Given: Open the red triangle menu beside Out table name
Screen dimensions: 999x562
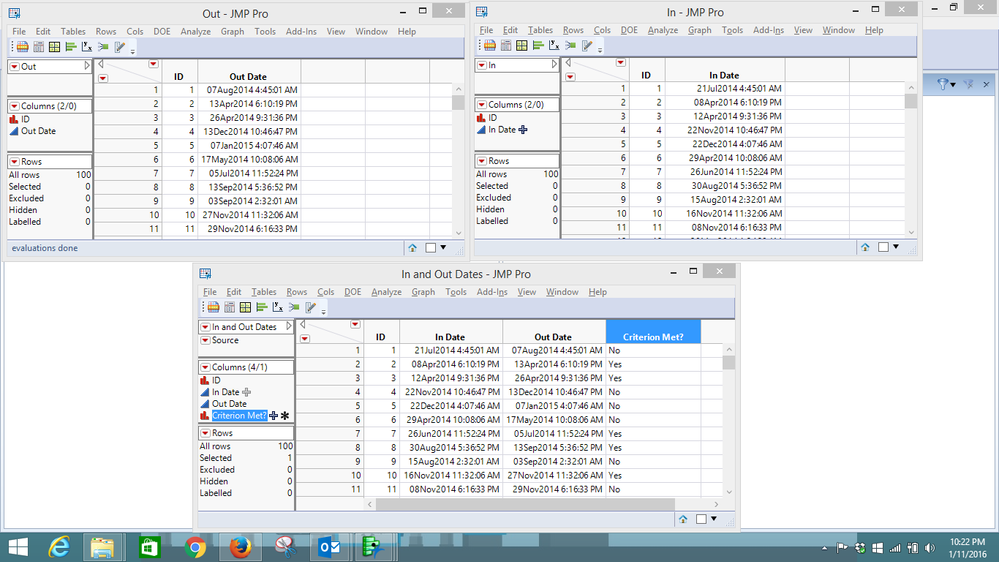Looking at the screenshot, I should (x=14, y=66).
